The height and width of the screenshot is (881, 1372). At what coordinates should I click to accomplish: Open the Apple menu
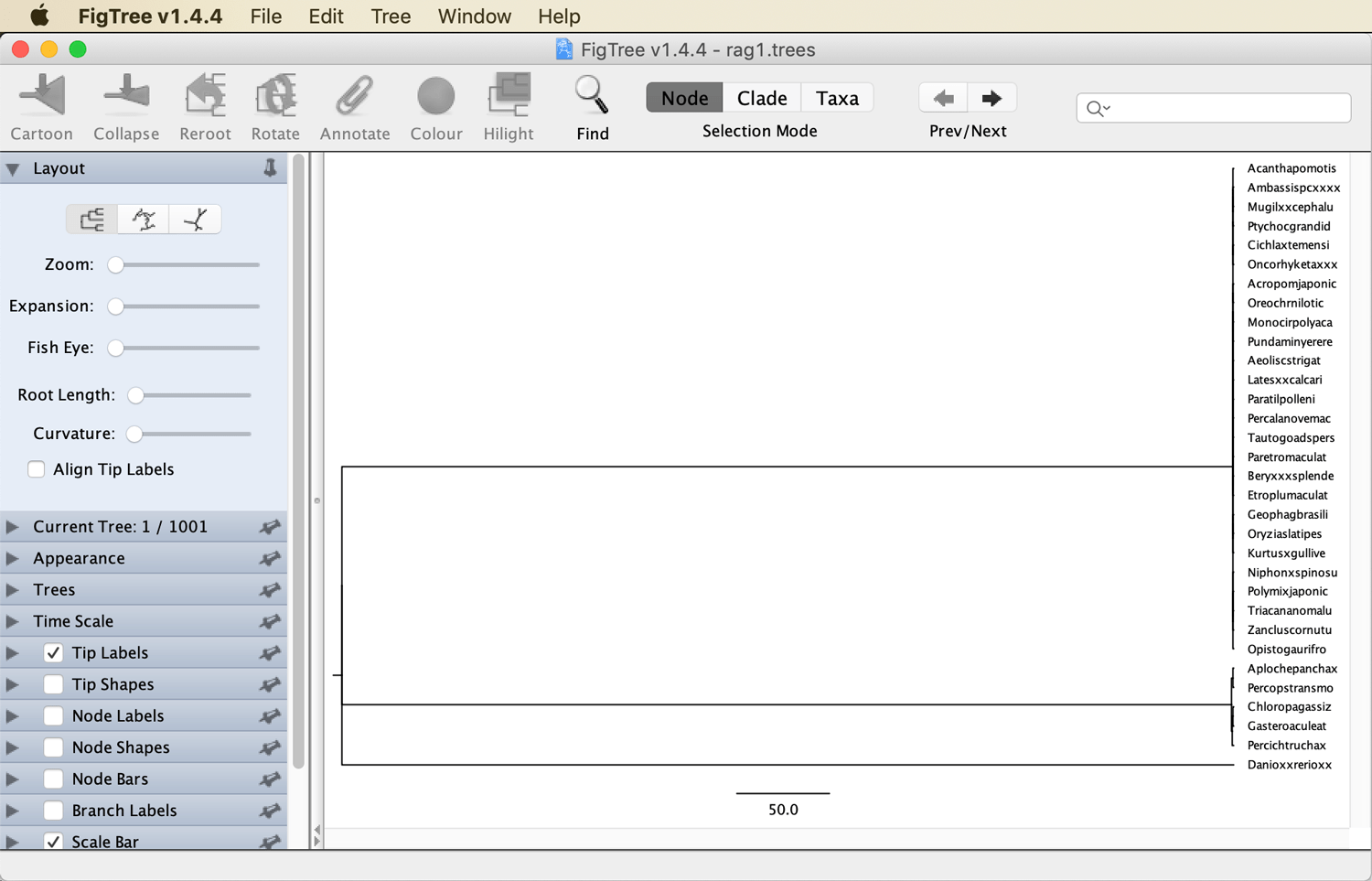click(x=39, y=16)
